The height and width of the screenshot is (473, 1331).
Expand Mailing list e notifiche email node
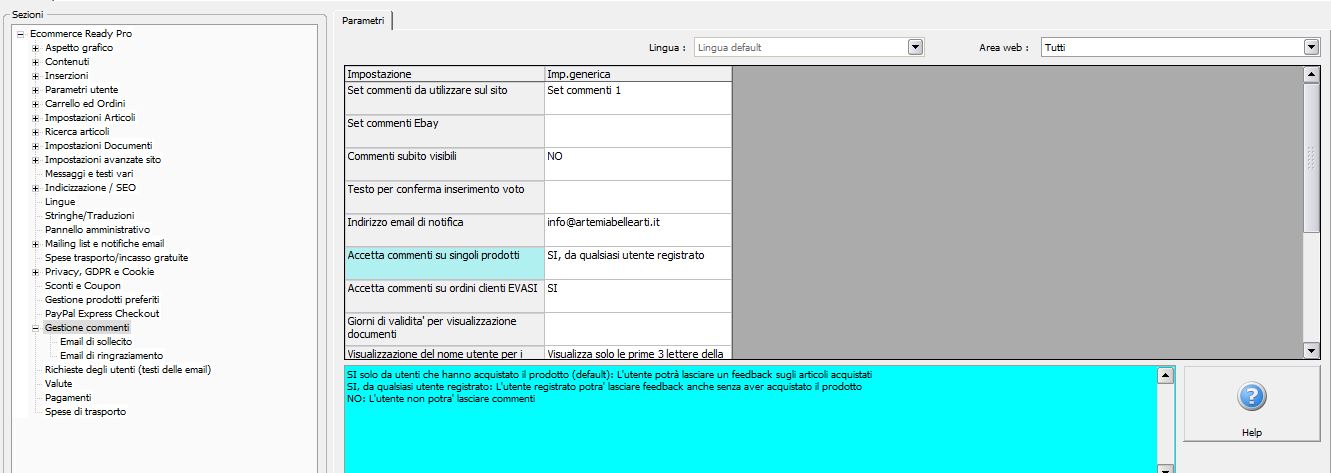pyautogui.click(x=35, y=244)
